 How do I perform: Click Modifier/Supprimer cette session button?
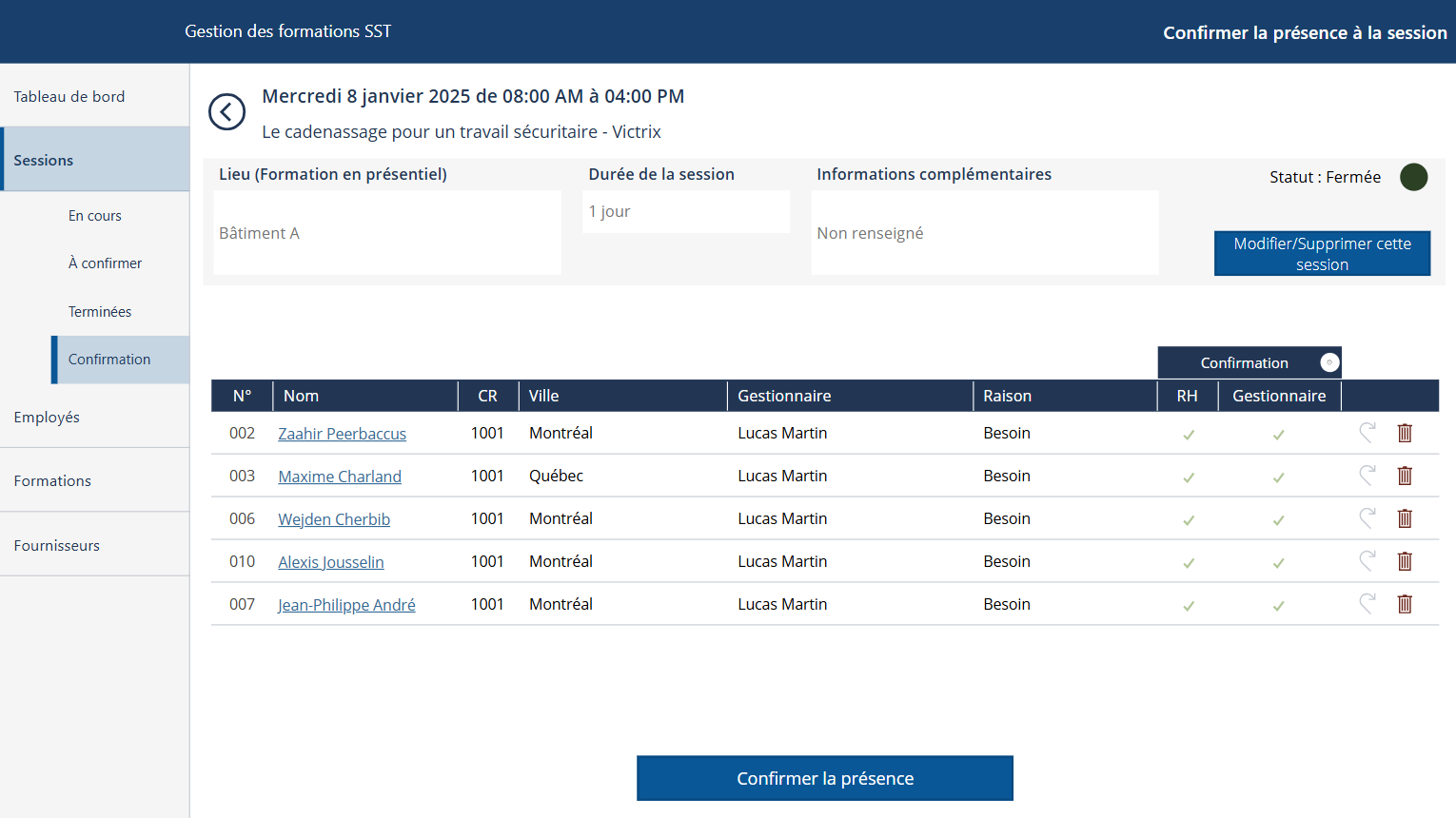[x=1323, y=254]
